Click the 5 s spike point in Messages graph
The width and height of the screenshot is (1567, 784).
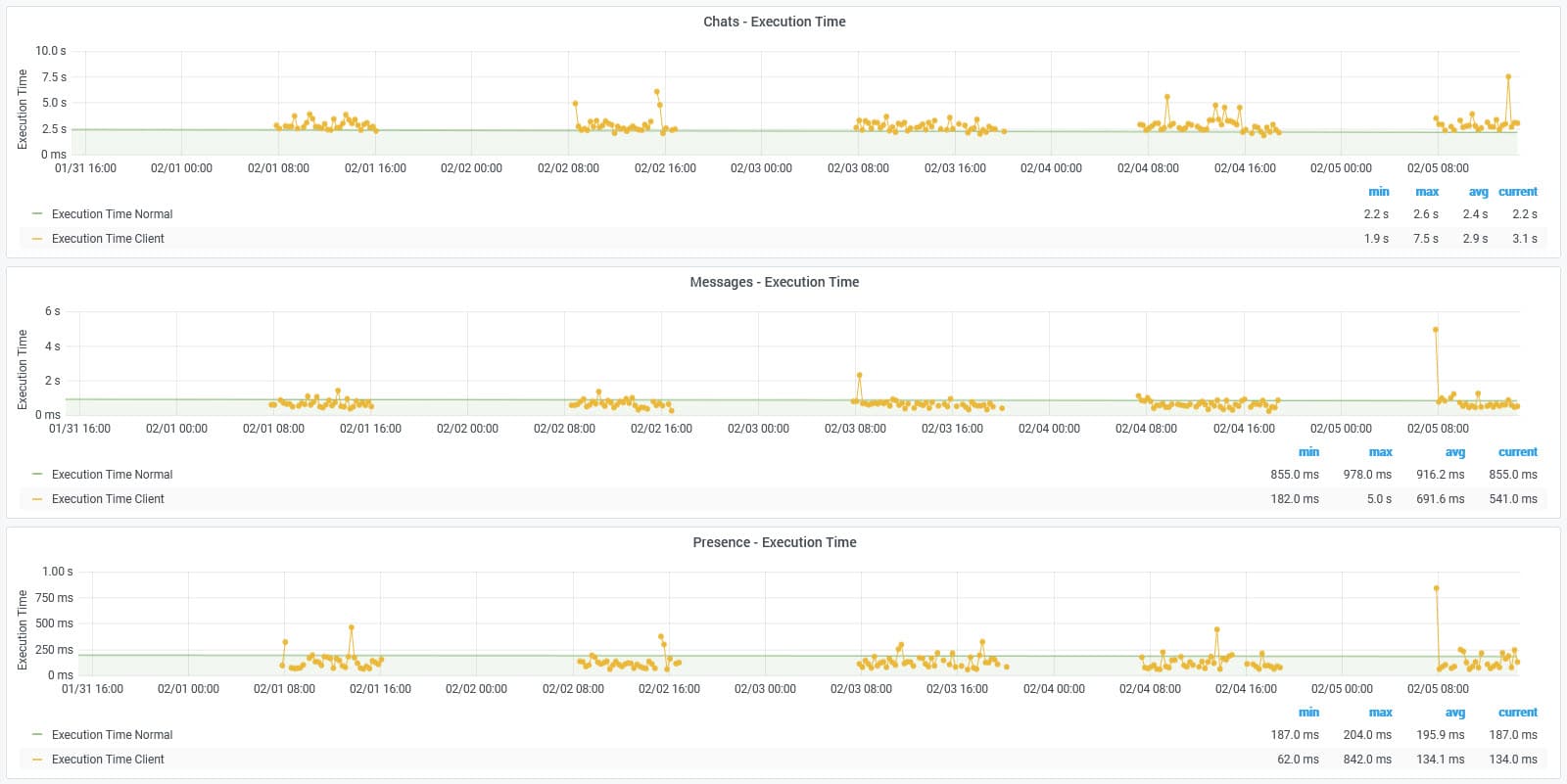1436,330
